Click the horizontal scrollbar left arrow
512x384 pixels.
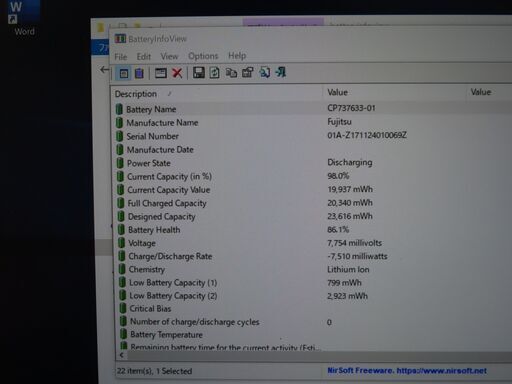pos(121,355)
